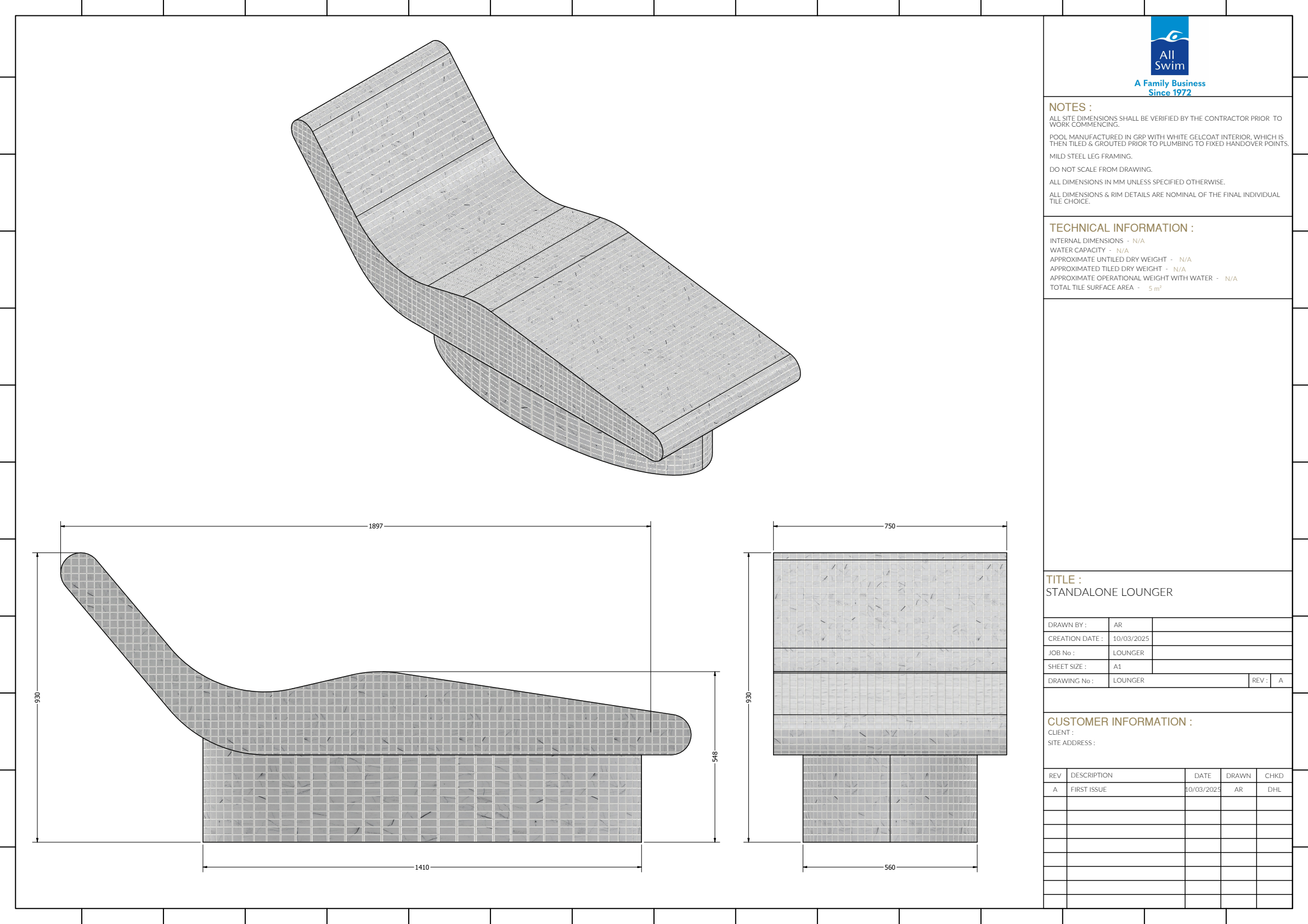Click the 548 height dimension label
Screen dimensions: 1308x924
coord(715,757)
